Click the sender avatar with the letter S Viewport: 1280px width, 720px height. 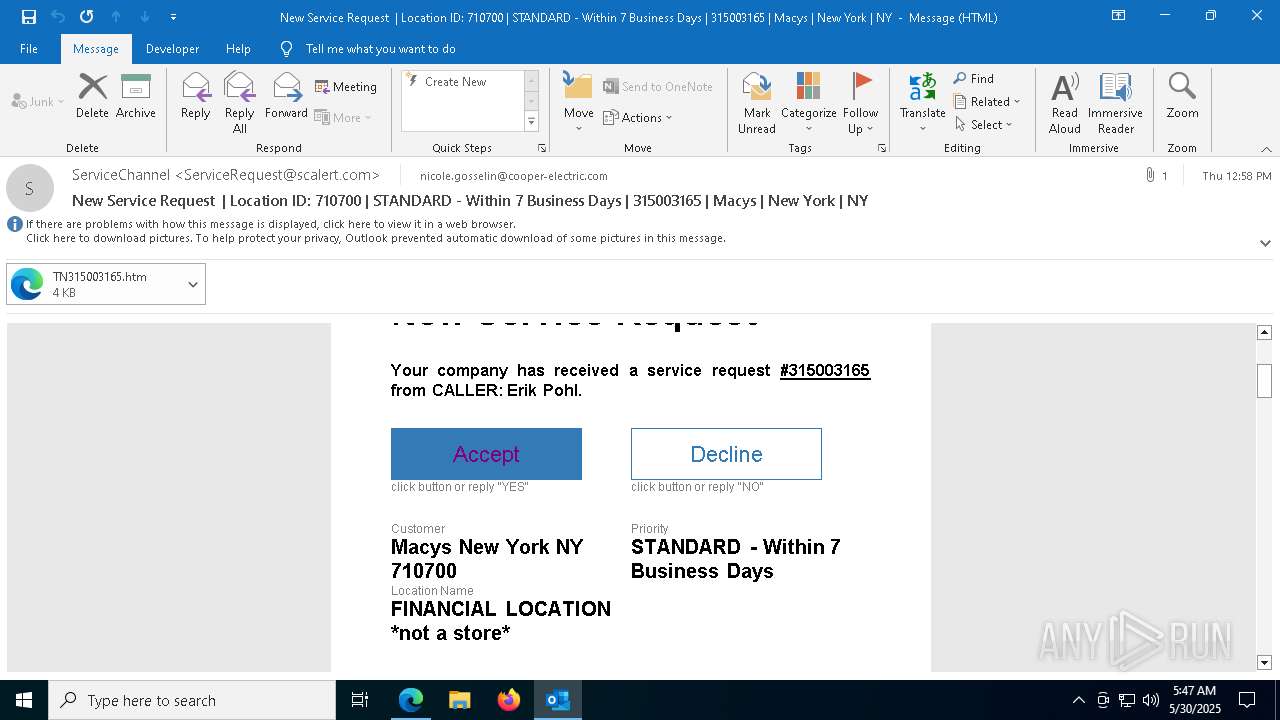coord(29,188)
